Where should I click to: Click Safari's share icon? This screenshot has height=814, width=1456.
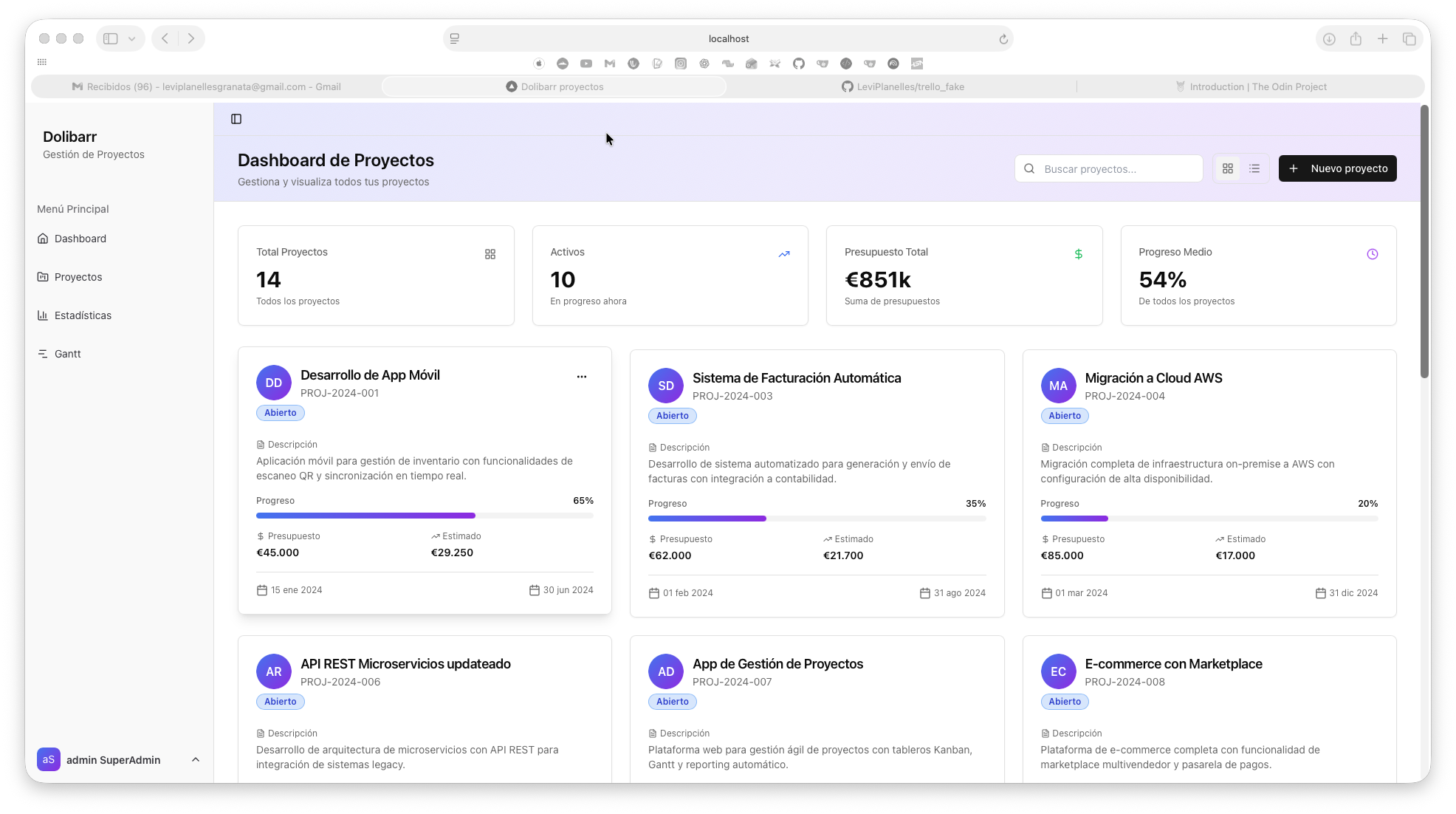click(x=1356, y=38)
